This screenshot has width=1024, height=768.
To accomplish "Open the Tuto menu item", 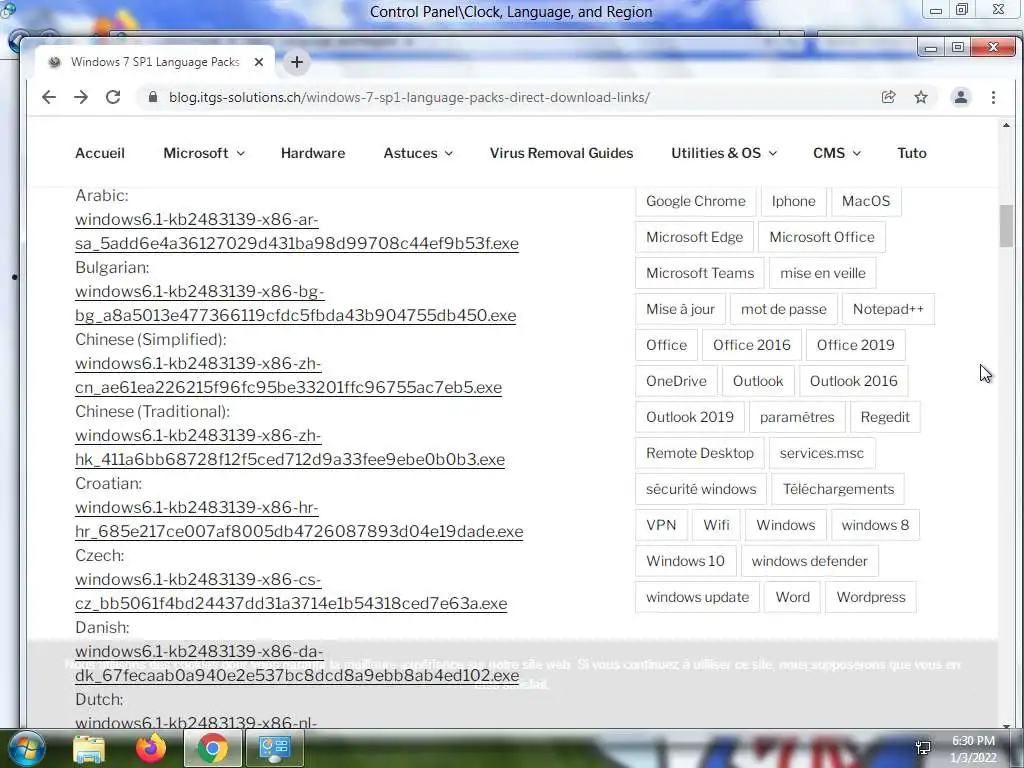I will (x=912, y=153).
